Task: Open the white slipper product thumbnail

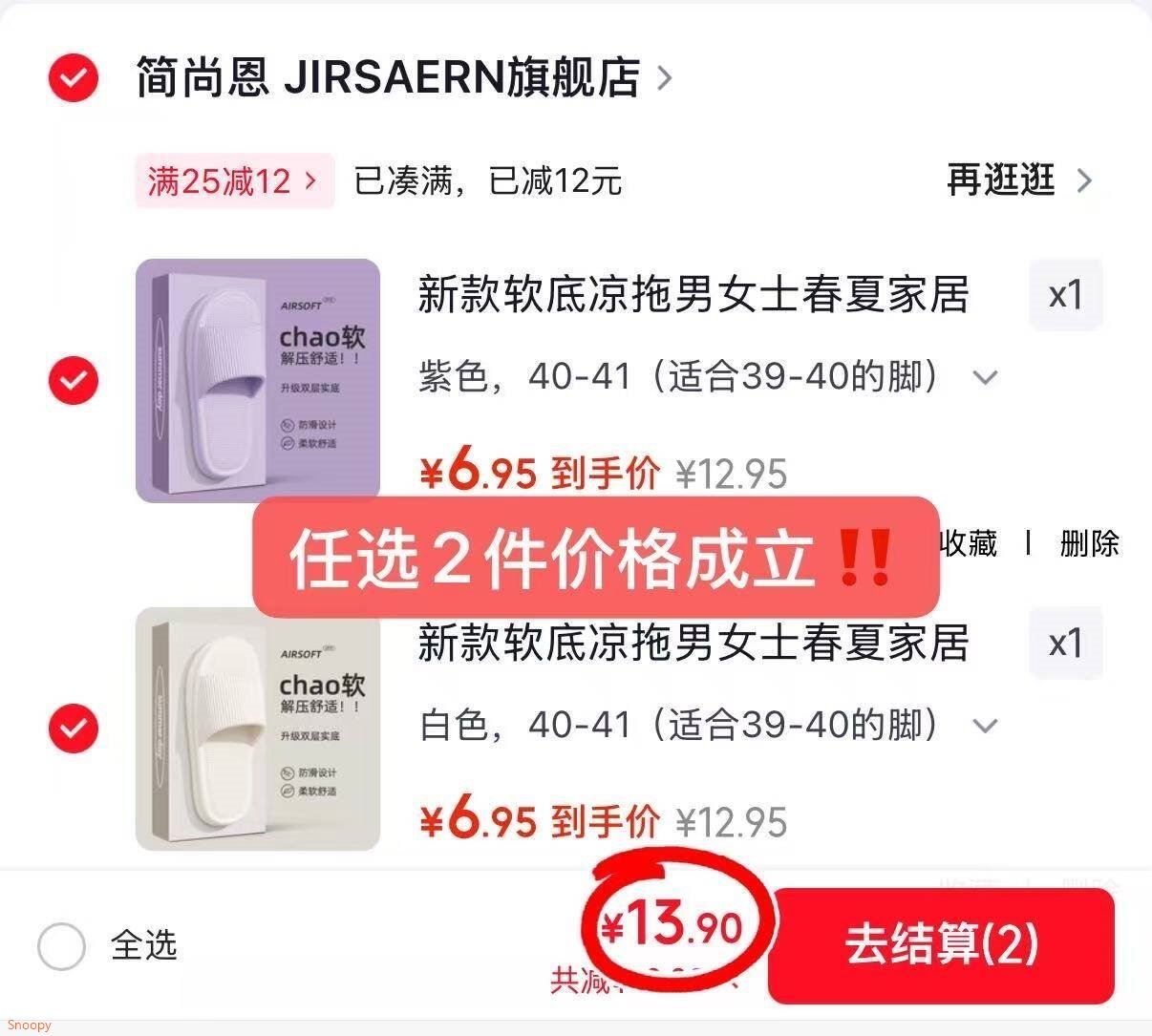Action: 258,729
